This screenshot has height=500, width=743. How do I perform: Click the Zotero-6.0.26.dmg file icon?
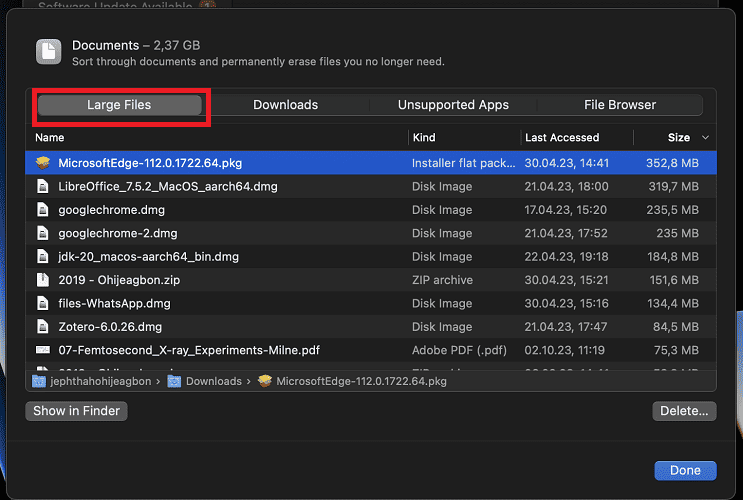pyautogui.click(x=43, y=327)
